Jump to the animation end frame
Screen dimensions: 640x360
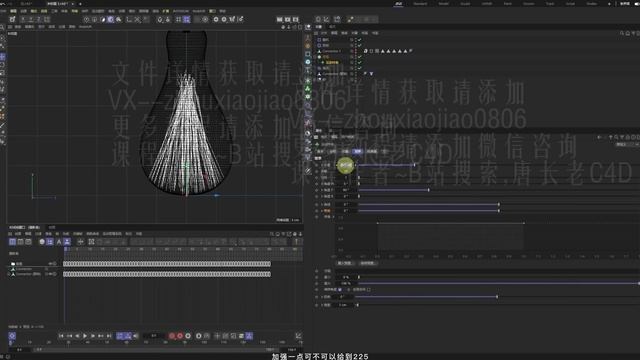click(109, 336)
